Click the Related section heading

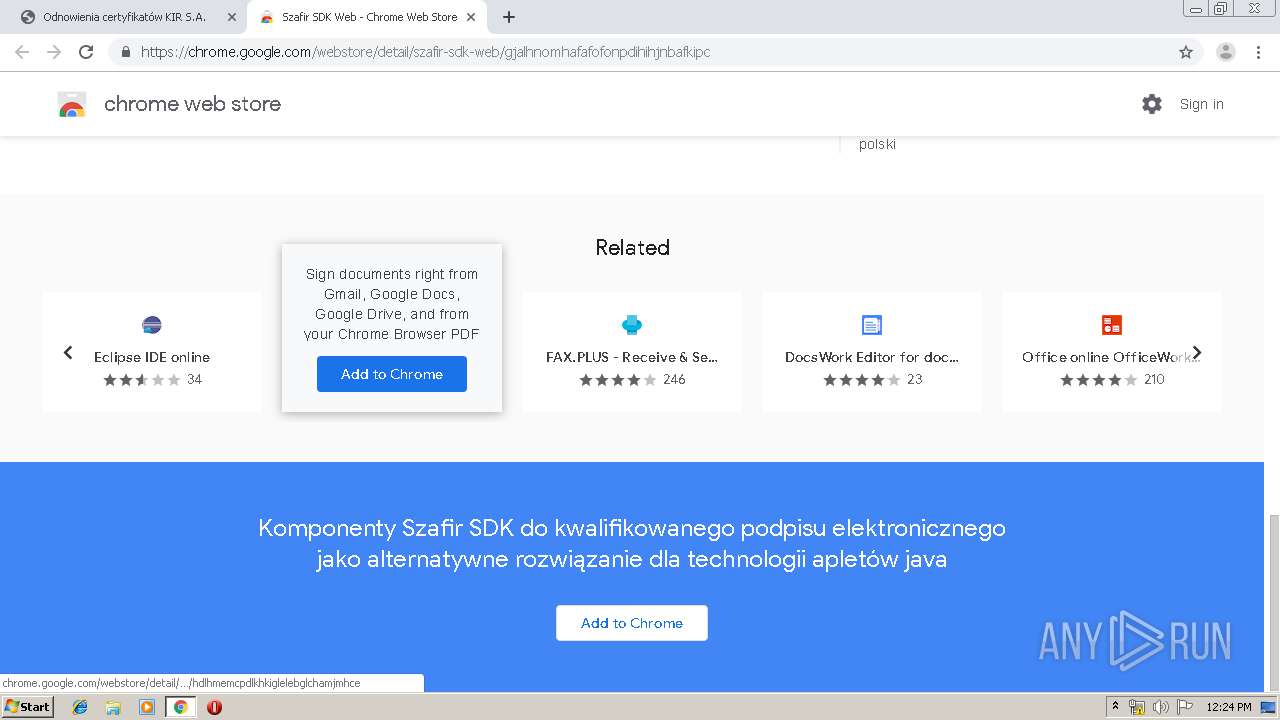click(632, 247)
